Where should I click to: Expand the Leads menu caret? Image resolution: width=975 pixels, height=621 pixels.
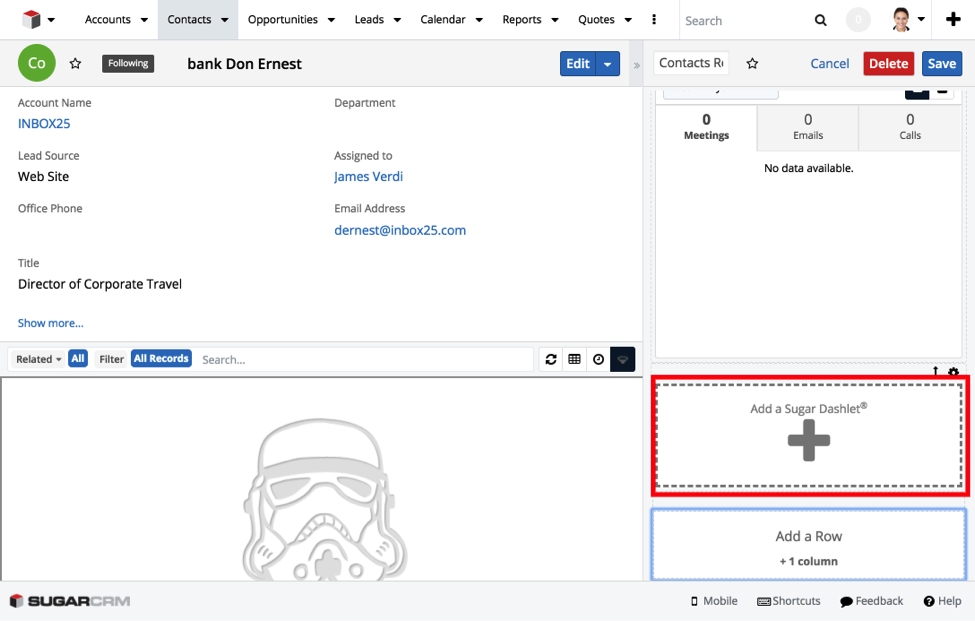[x=397, y=20]
